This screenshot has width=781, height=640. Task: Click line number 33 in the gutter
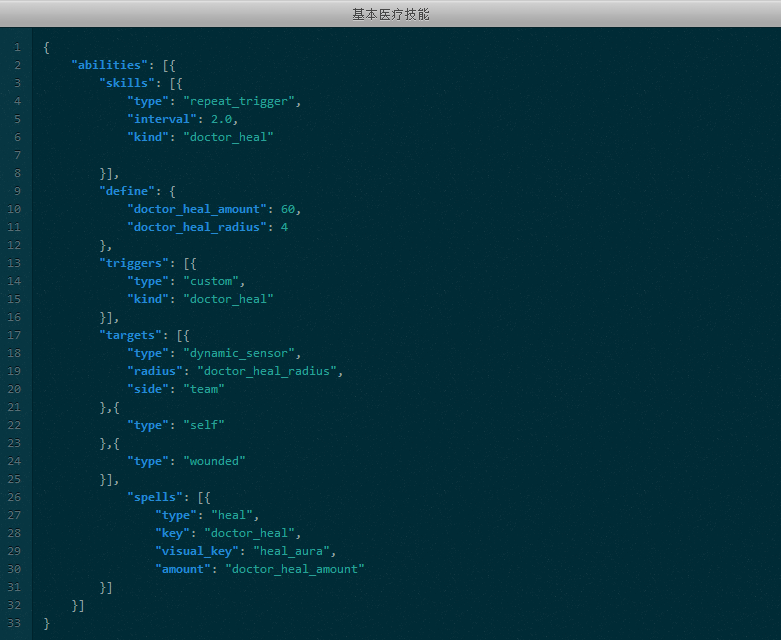point(14,623)
